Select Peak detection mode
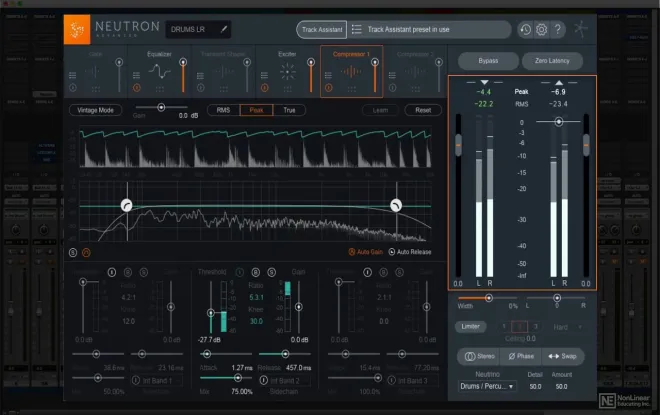This screenshot has width=660, height=415. [256, 110]
